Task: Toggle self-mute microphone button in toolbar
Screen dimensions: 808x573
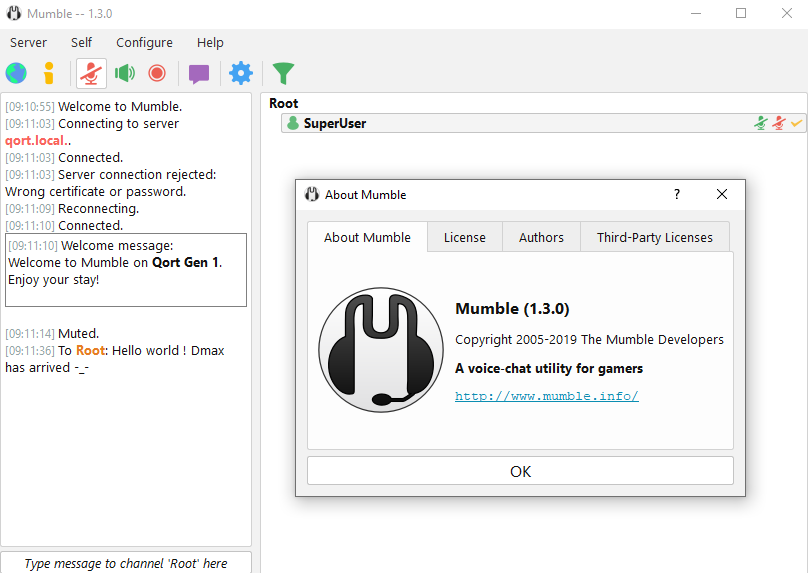Action: 91,73
